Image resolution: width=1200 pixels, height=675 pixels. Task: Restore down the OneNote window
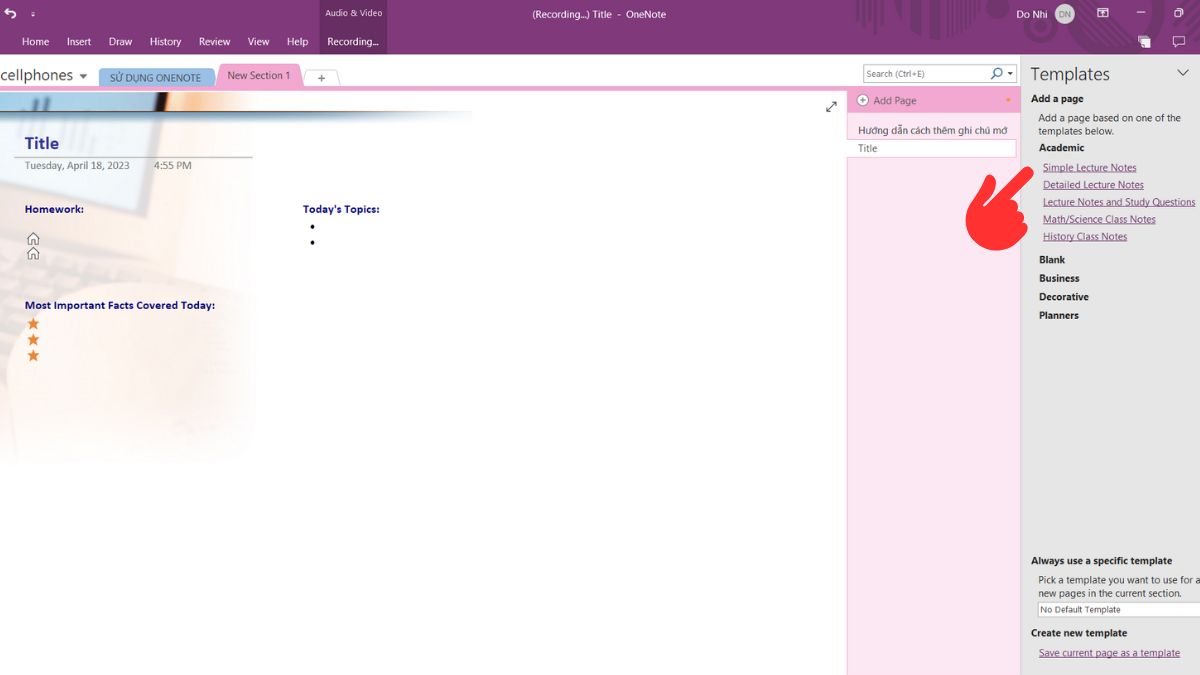pyautogui.click(x=1179, y=14)
